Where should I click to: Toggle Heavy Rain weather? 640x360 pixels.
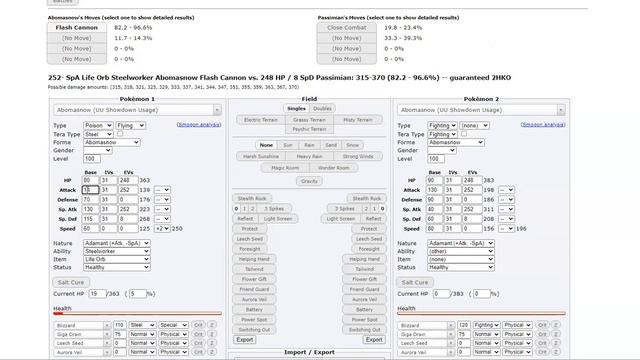(x=309, y=156)
